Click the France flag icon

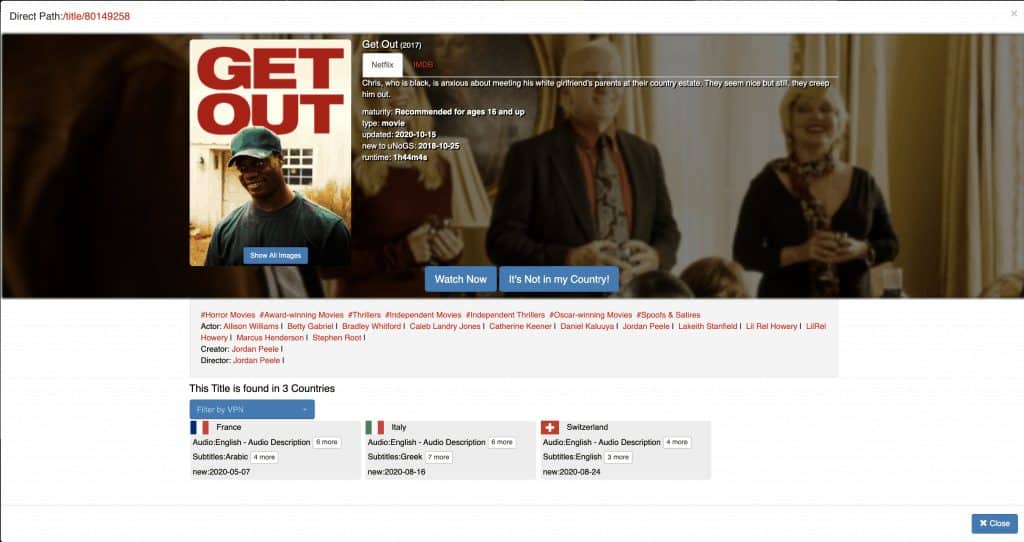click(x=200, y=428)
